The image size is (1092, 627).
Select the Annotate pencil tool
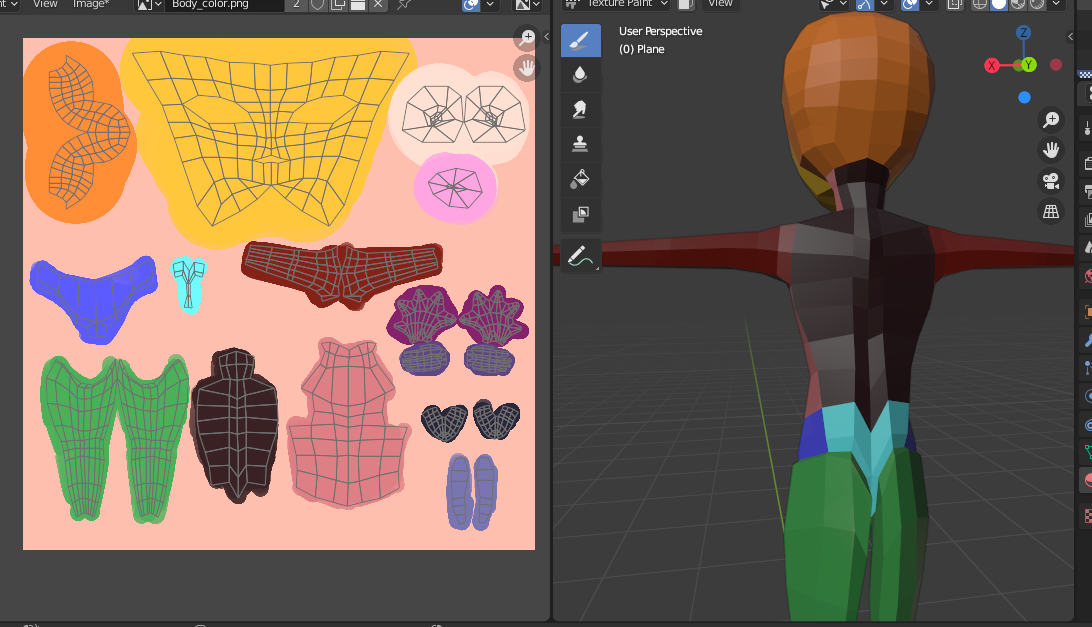click(581, 256)
